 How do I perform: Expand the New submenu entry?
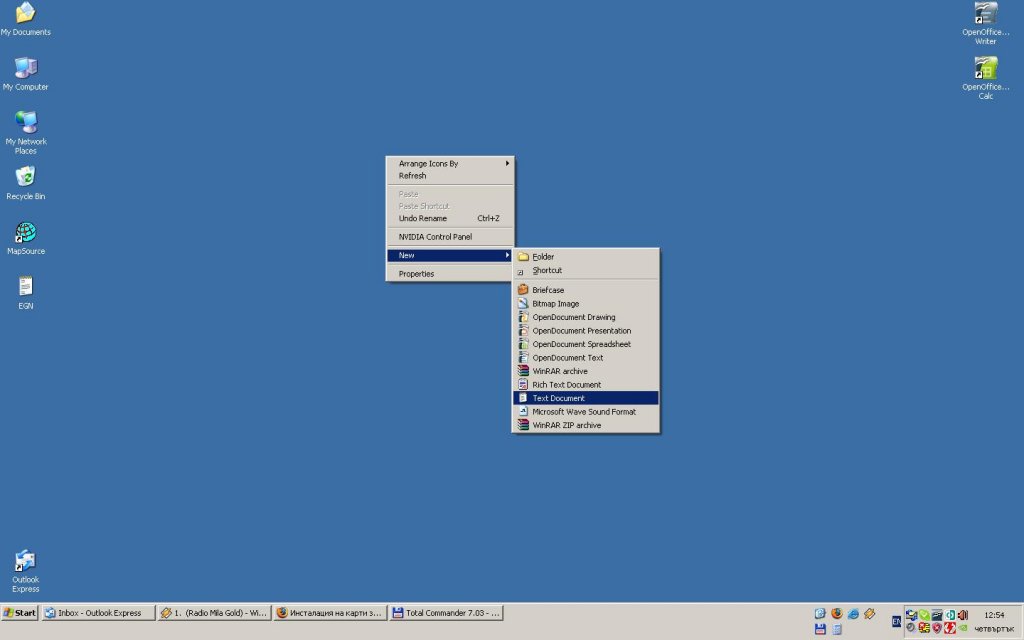(450, 255)
